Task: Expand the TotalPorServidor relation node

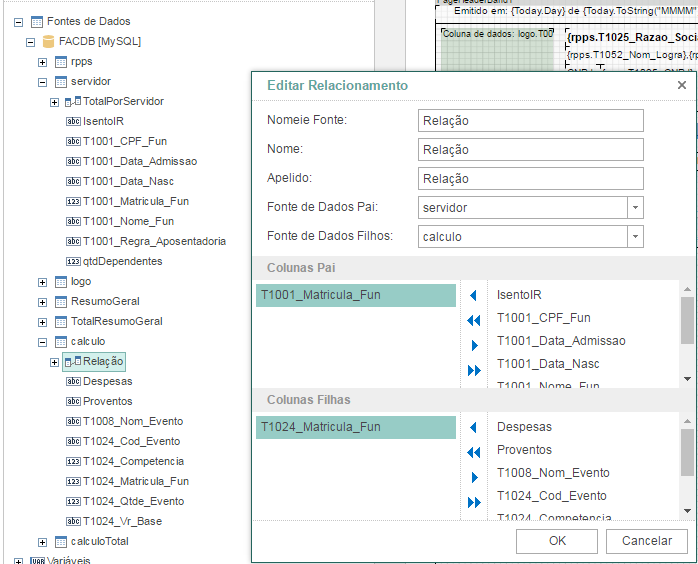Action: pos(54,102)
